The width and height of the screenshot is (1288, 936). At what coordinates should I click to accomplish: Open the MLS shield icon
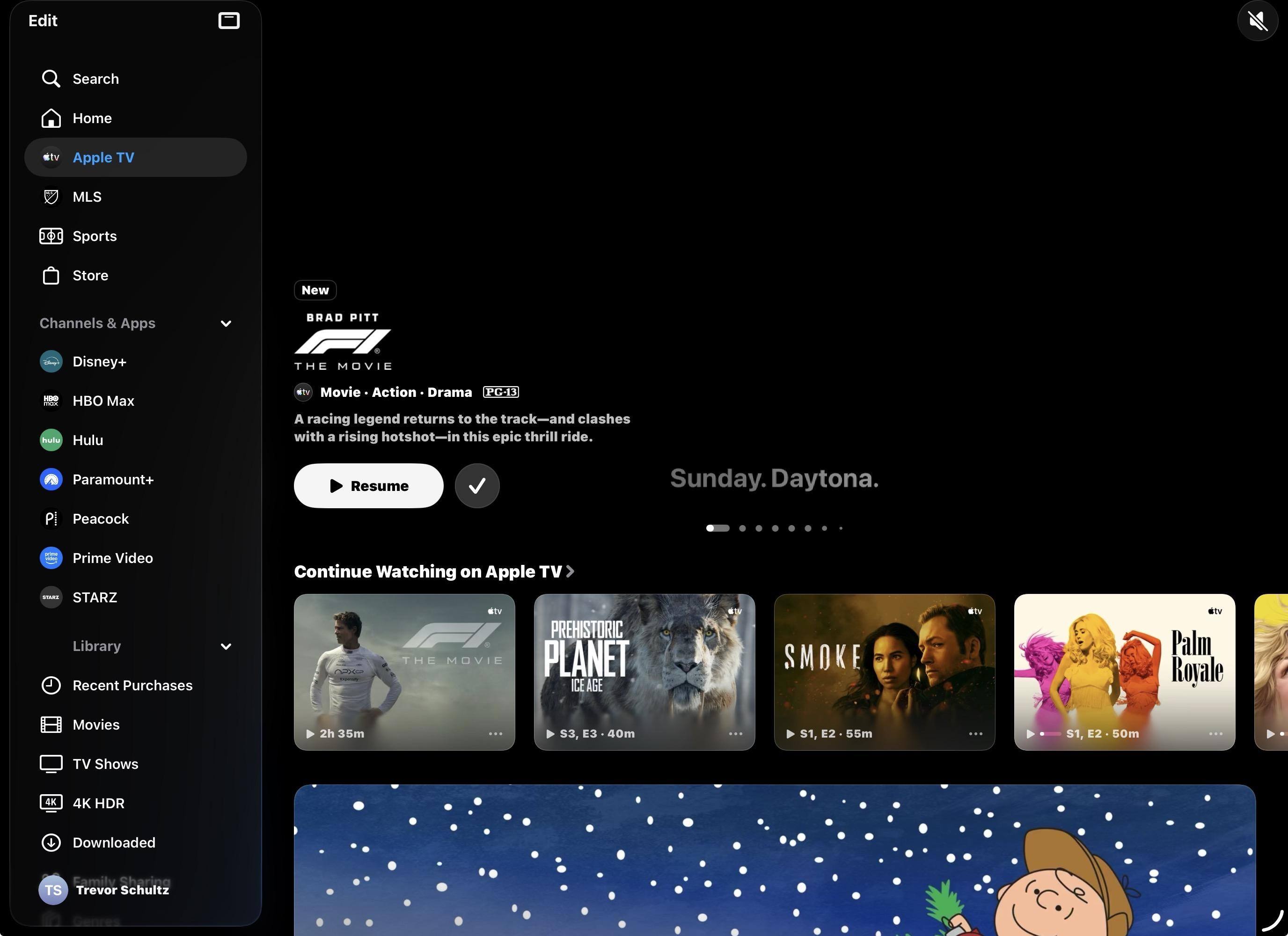coord(51,197)
